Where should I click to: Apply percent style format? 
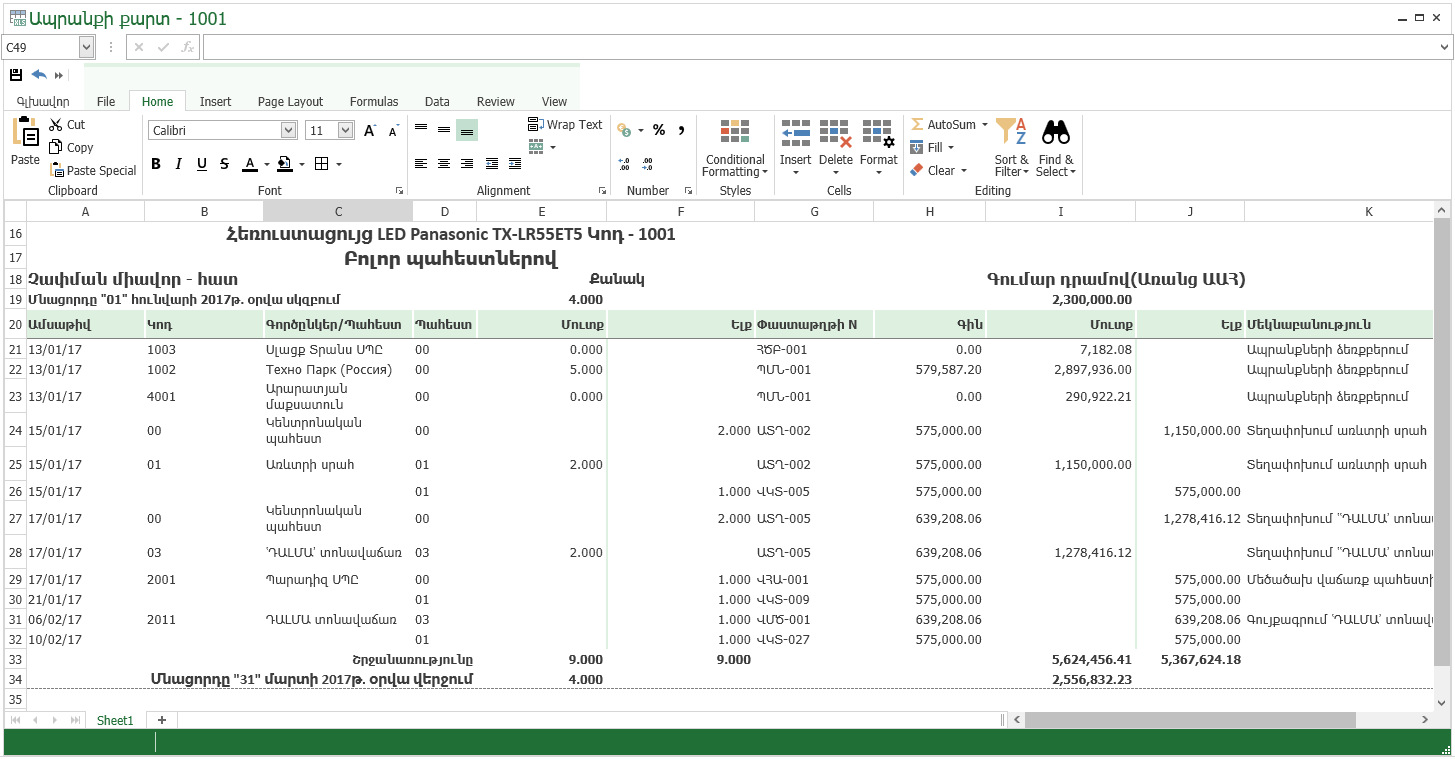[x=659, y=130]
